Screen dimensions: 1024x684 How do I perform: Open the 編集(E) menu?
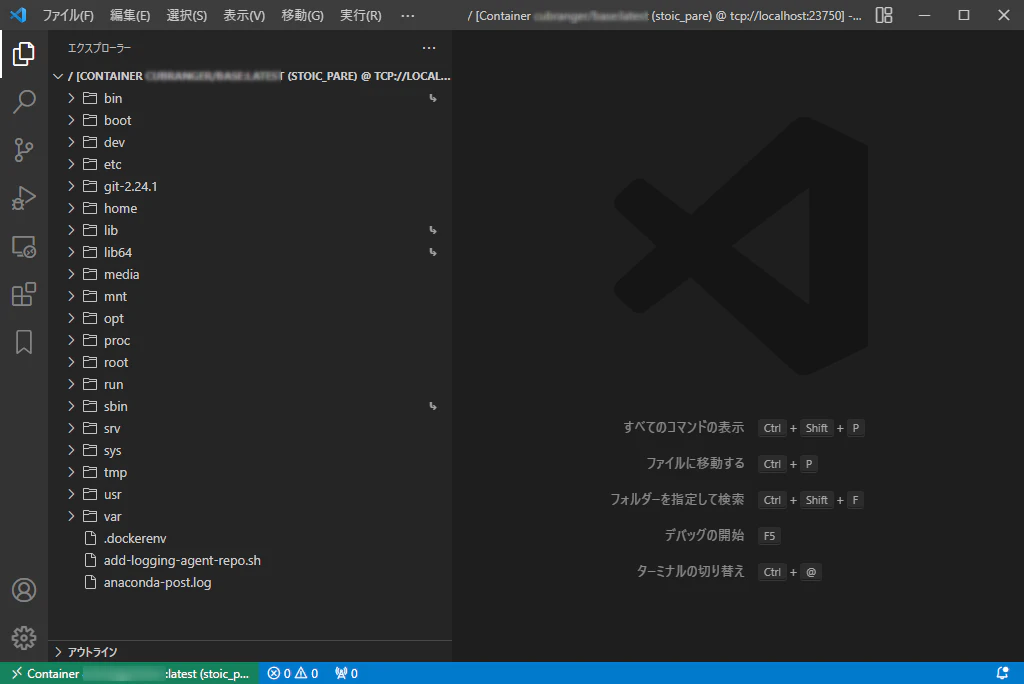click(130, 15)
